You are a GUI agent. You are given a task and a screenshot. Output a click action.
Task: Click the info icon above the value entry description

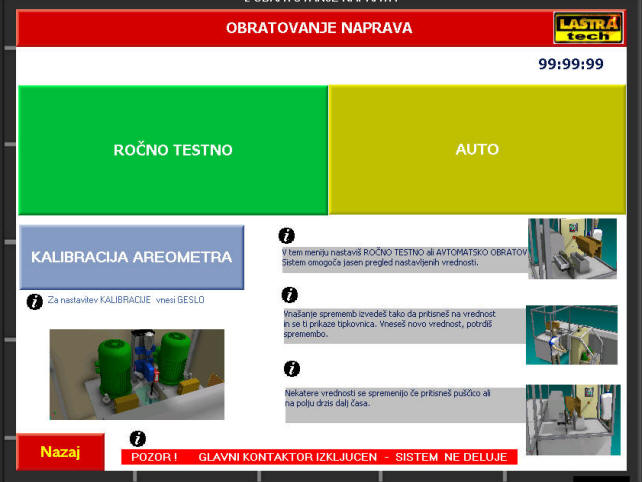pos(290,295)
